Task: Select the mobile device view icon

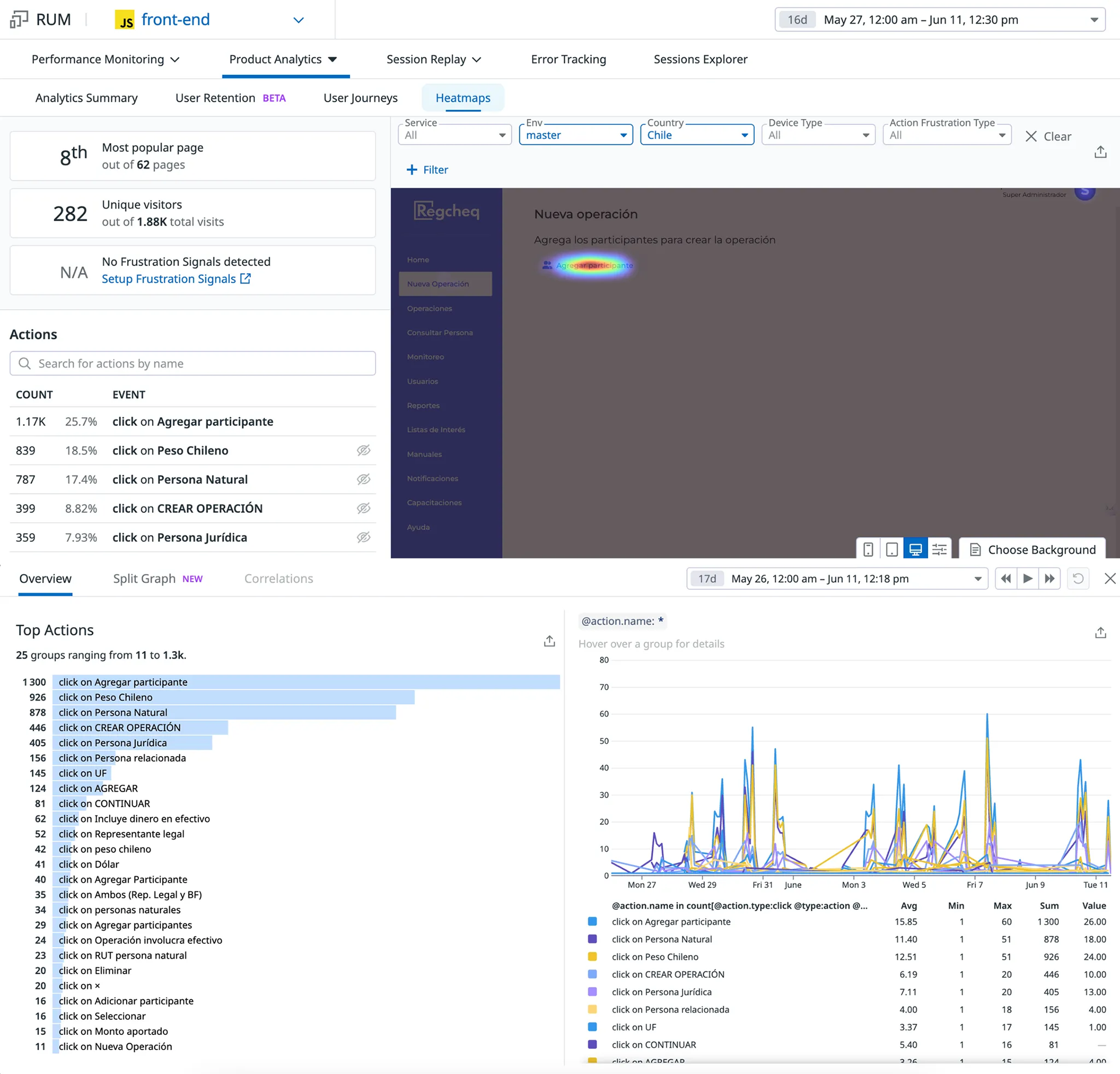Action: [x=868, y=549]
